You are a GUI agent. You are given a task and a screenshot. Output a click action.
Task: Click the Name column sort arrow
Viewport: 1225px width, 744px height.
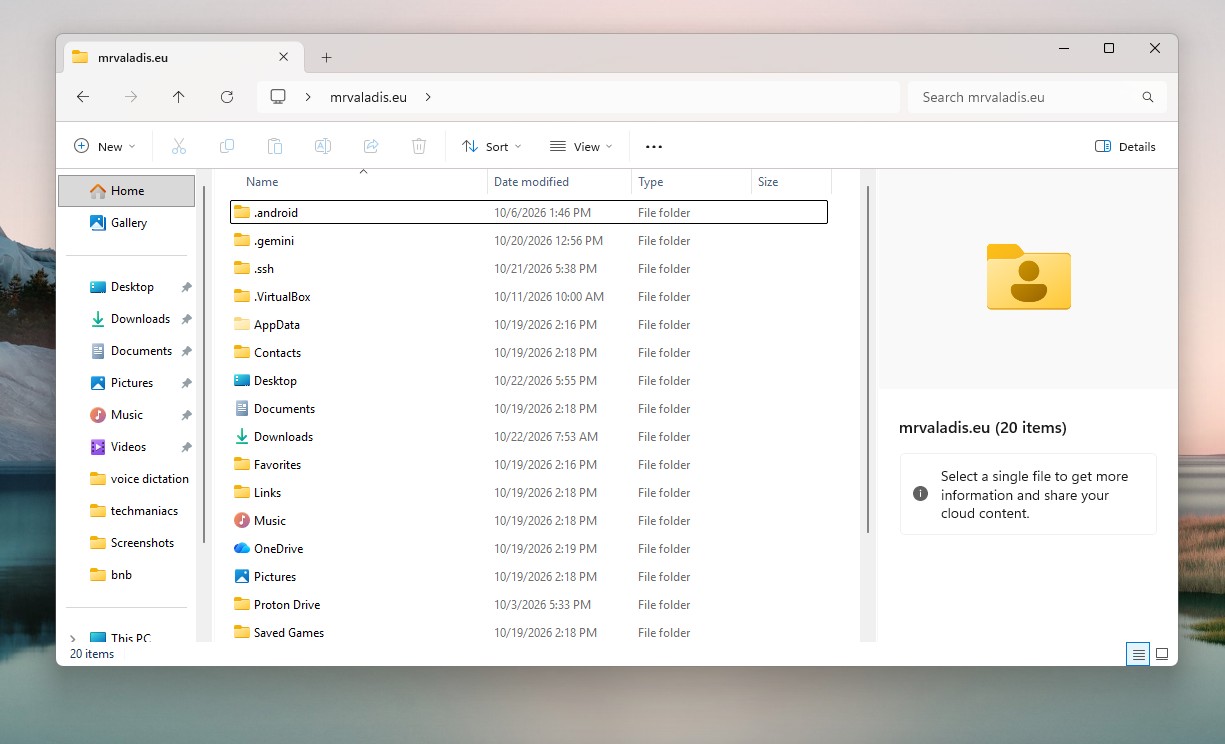pyautogui.click(x=363, y=172)
